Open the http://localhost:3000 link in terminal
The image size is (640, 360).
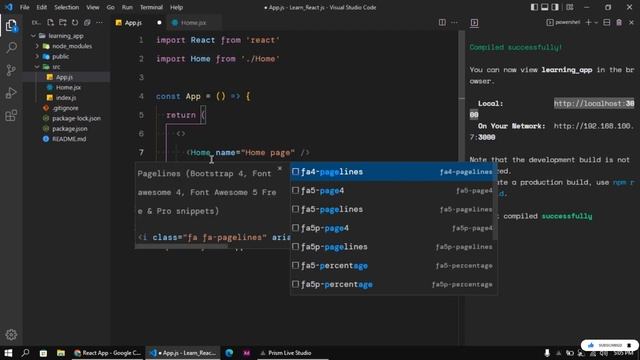pyautogui.click(x=594, y=104)
